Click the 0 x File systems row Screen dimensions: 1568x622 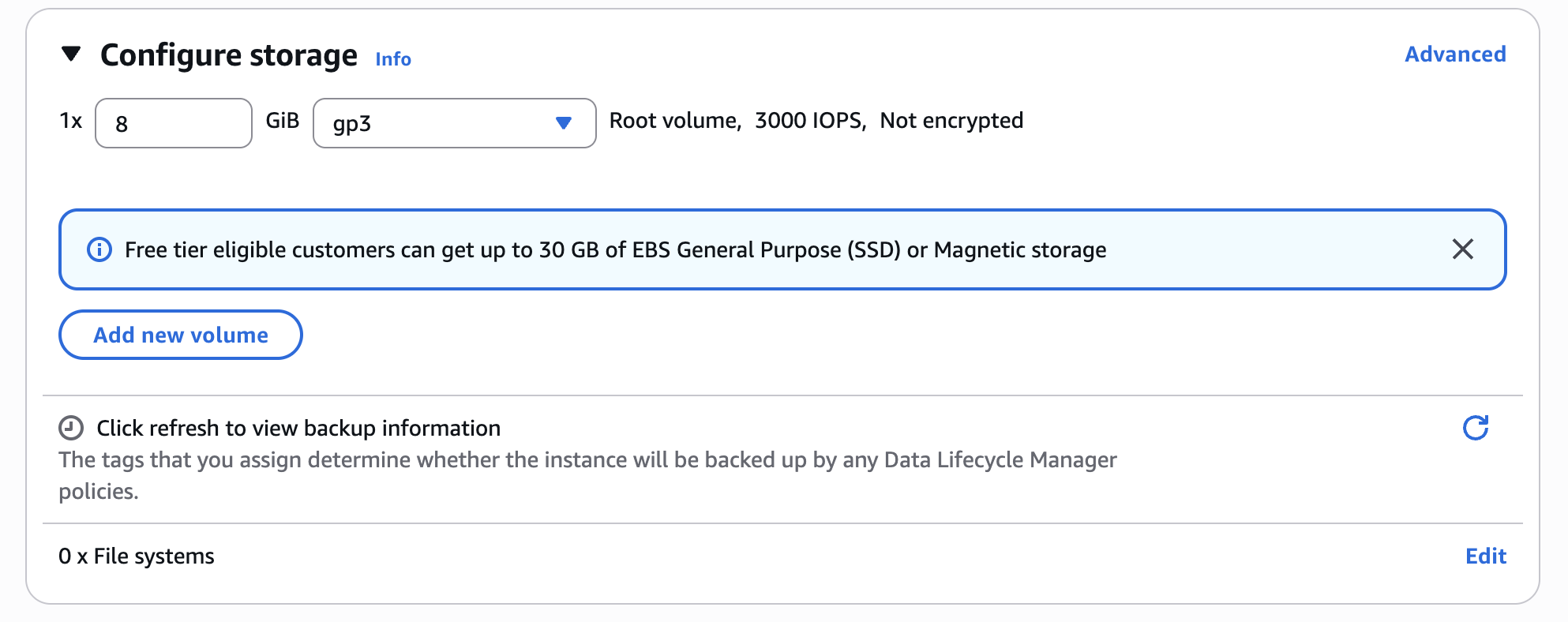pyautogui.click(x=137, y=556)
